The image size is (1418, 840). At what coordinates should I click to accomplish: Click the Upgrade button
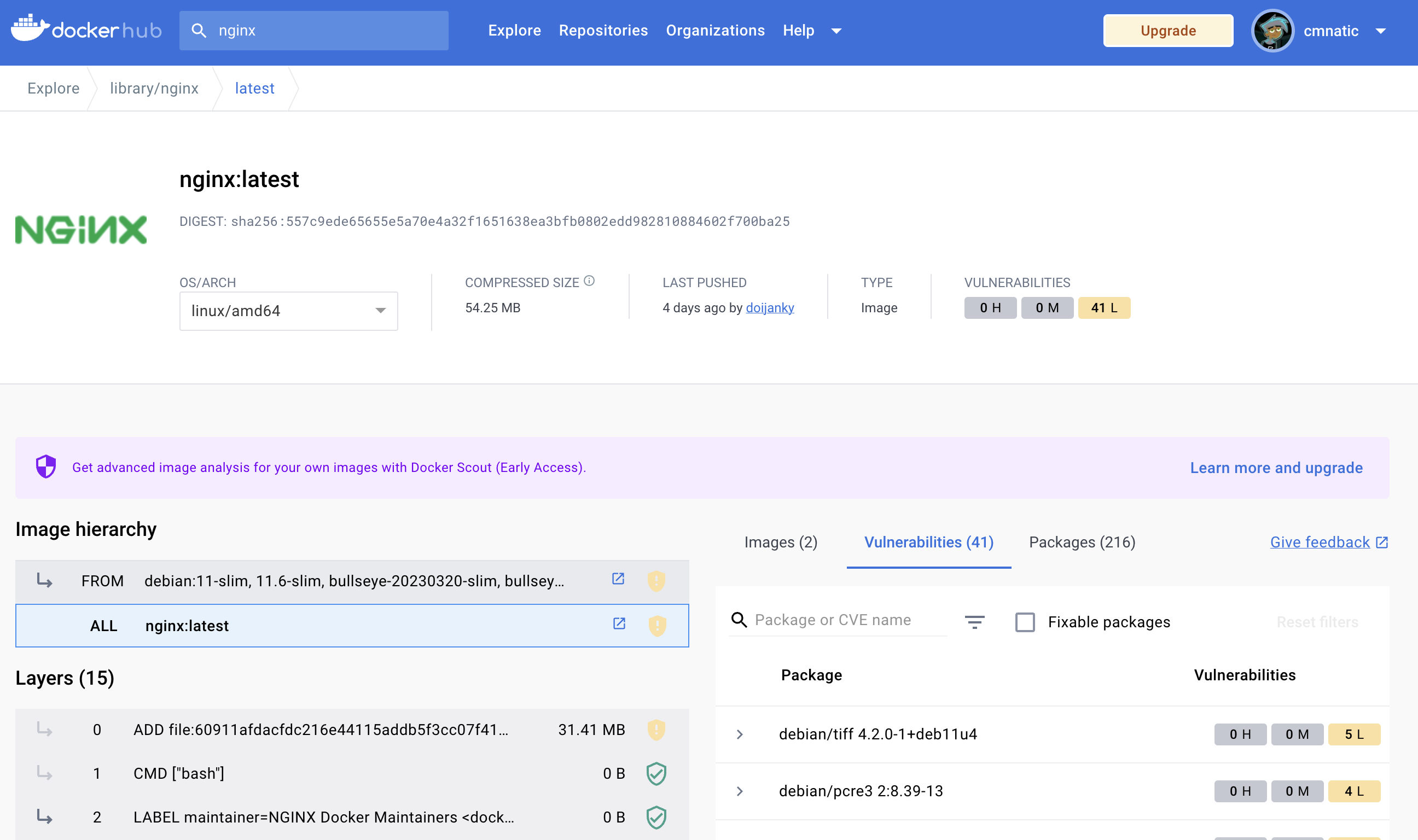click(1167, 30)
